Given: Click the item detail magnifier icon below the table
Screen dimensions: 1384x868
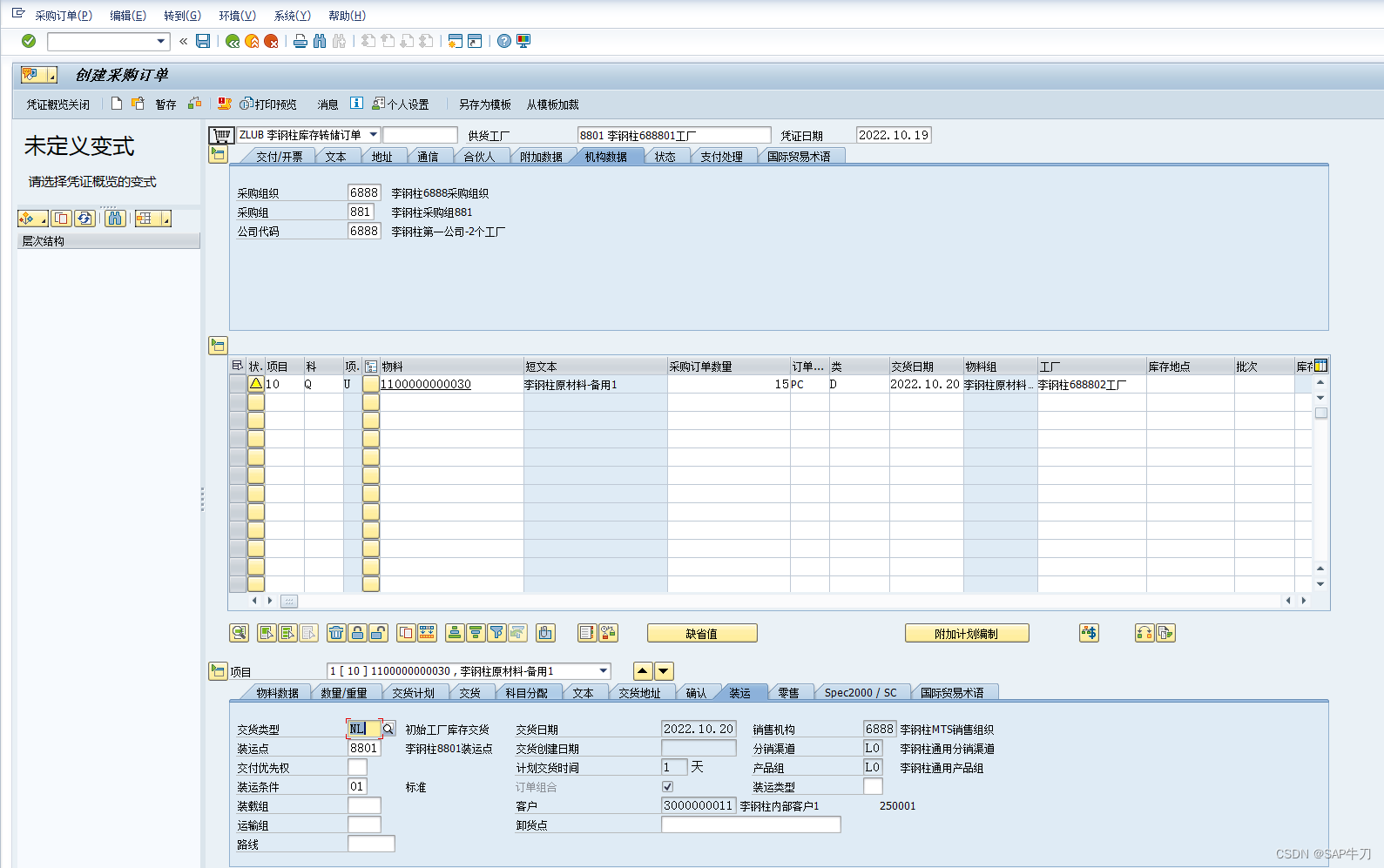Looking at the screenshot, I should tap(240, 633).
